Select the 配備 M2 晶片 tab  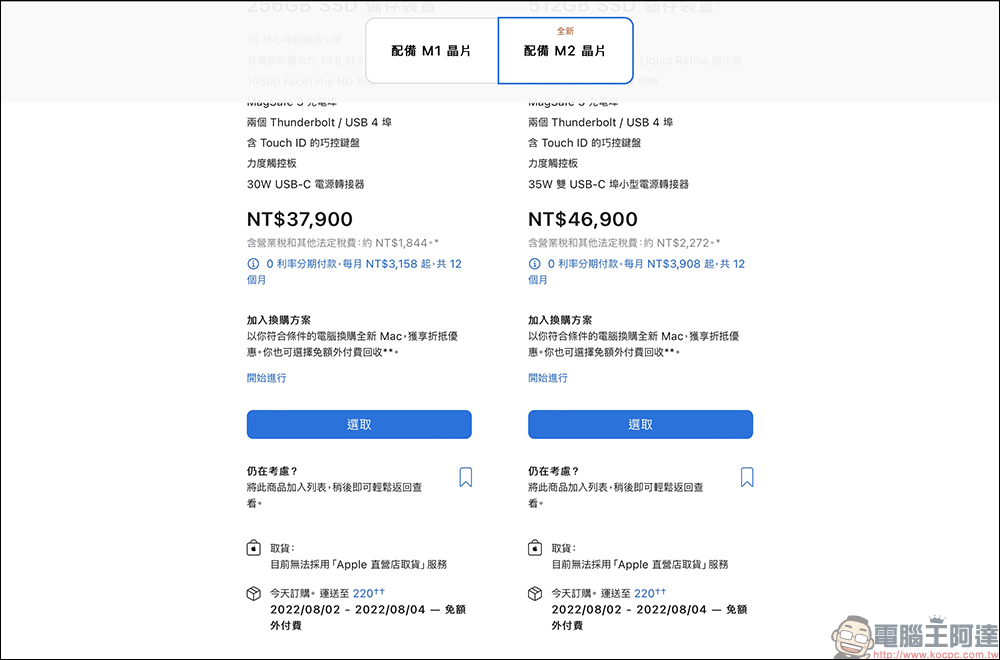tap(565, 51)
